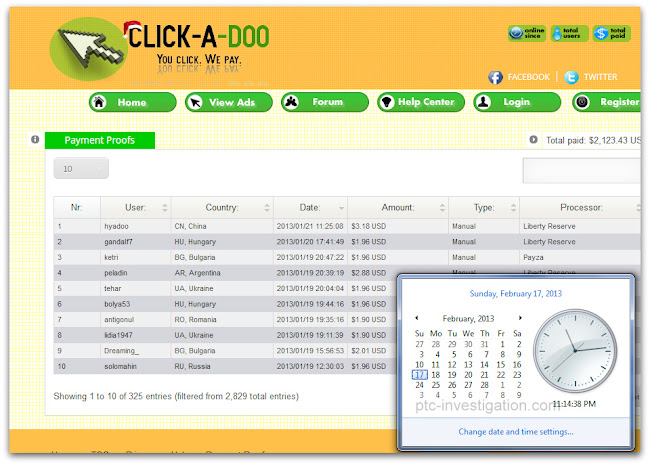The image size is (650, 465).
Task: Open the View Ads page
Action: pos(229,102)
